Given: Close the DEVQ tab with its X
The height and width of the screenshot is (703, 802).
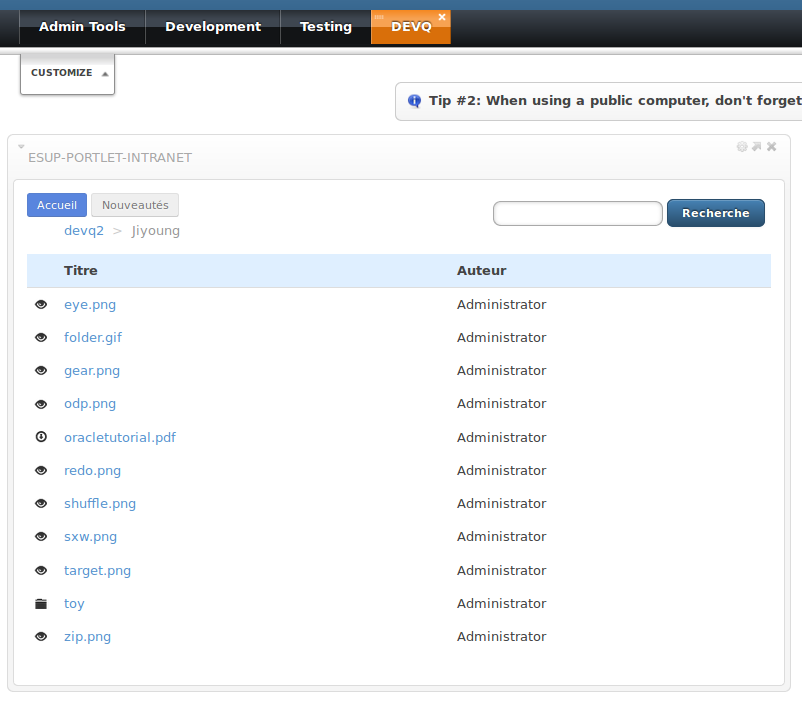Looking at the screenshot, I should (x=442, y=17).
